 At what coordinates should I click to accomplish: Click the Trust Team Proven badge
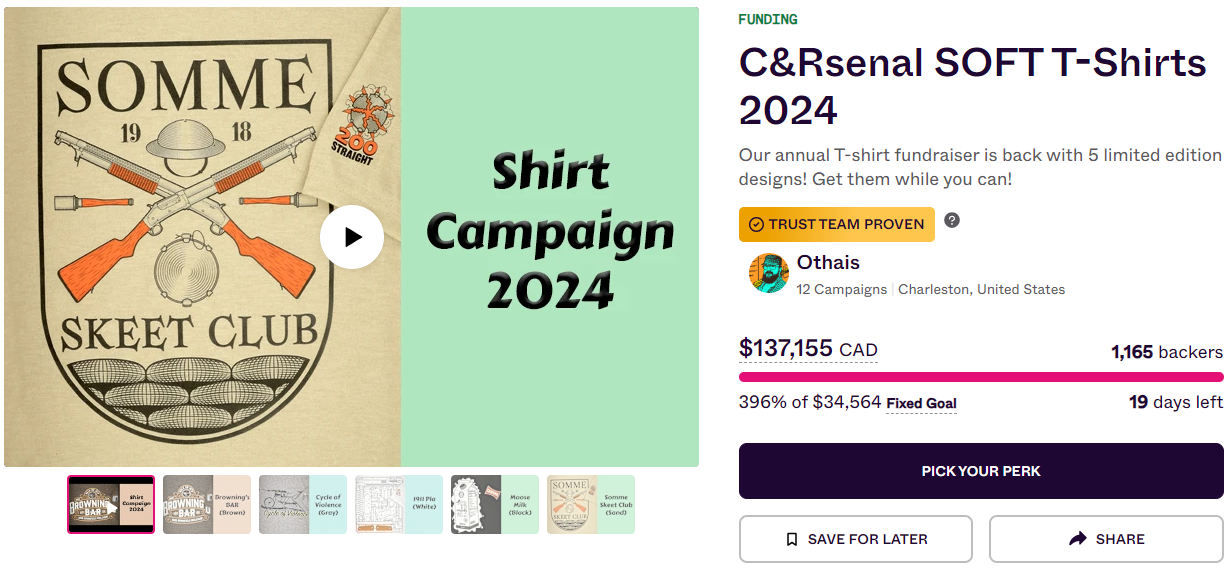click(x=836, y=224)
